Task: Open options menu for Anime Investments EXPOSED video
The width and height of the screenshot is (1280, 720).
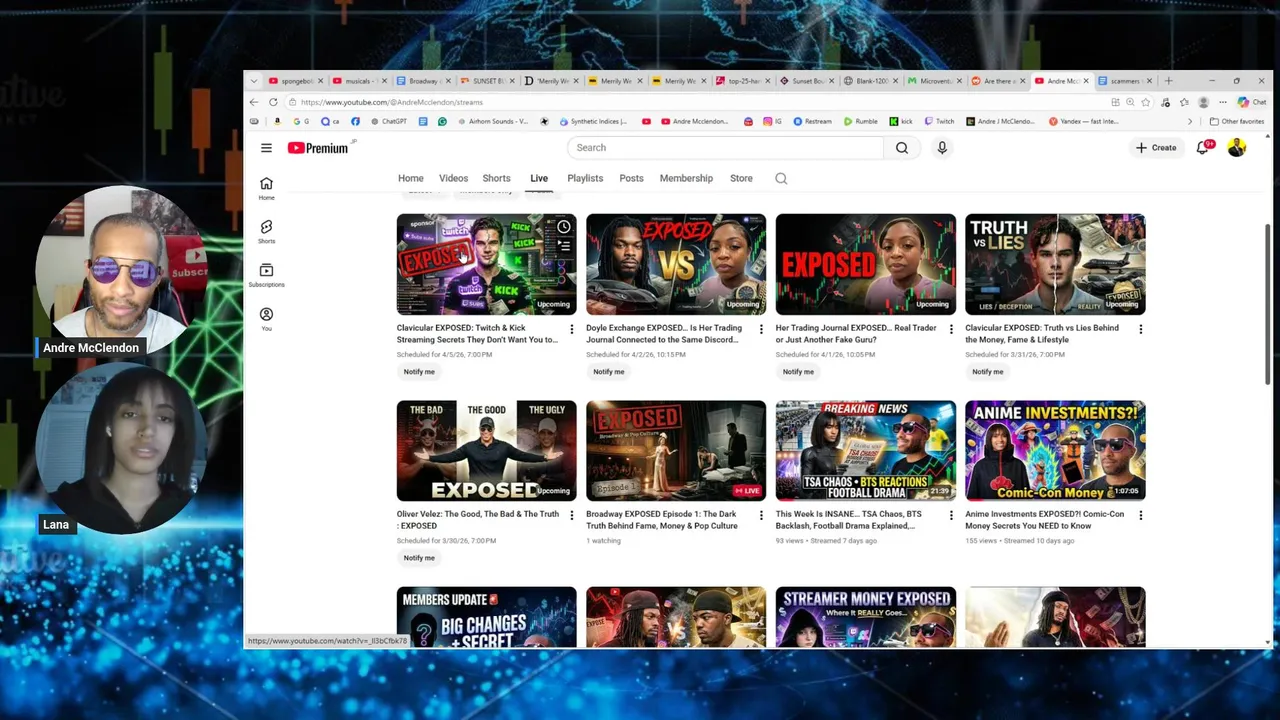Action: click(x=1140, y=516)
